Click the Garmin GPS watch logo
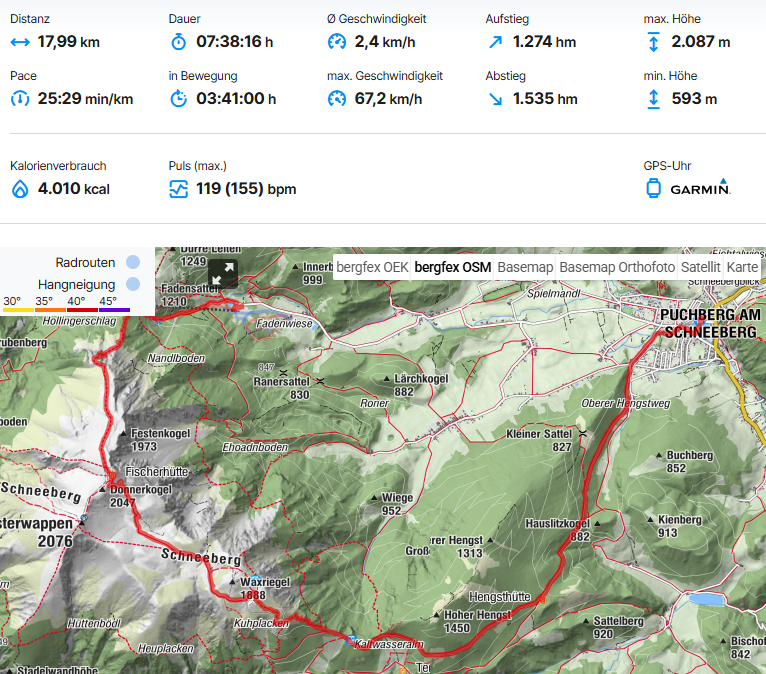This screenshot has width=766, height=674. tap(700, 188)
